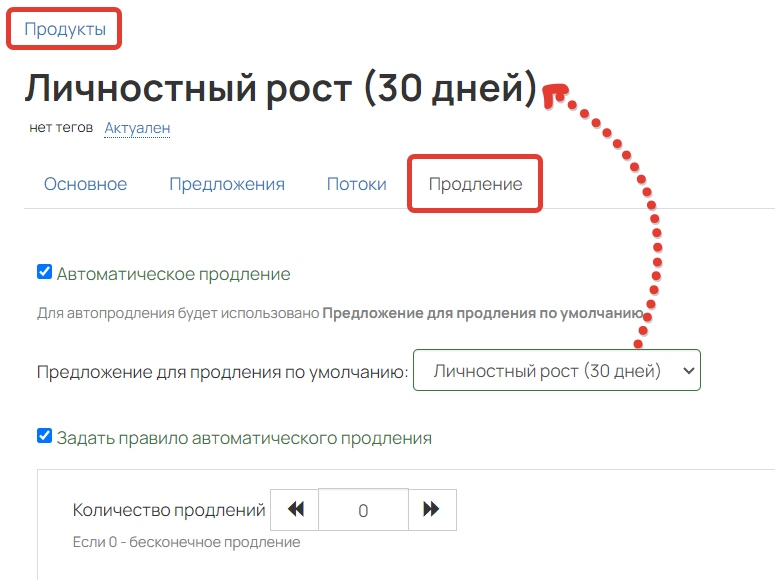Click the нет тегов label
Screen dimensions: 775x580
61,128
